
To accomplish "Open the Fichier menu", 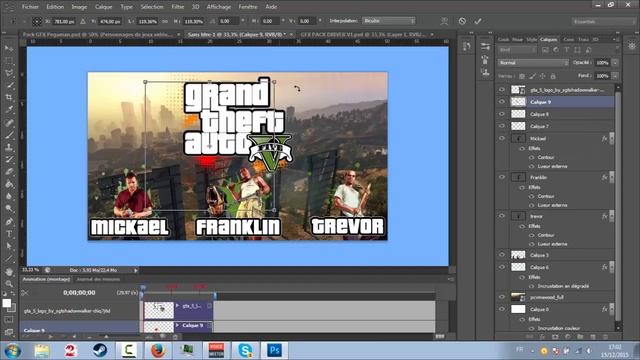I will (31, 7).
